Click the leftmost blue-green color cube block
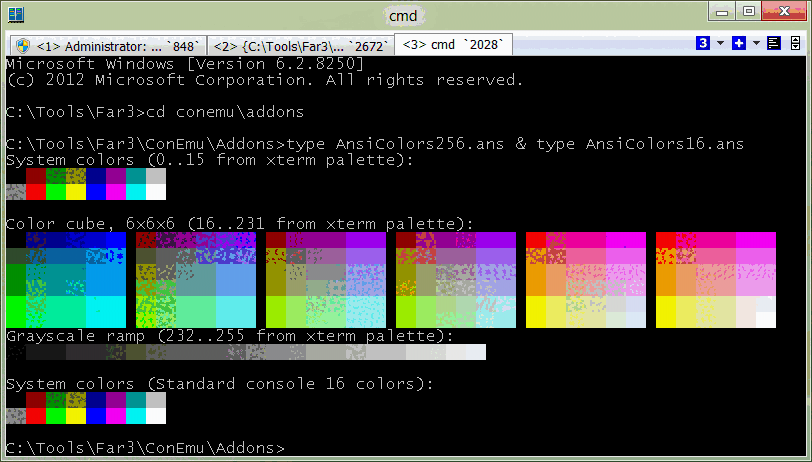 point(66,280)
